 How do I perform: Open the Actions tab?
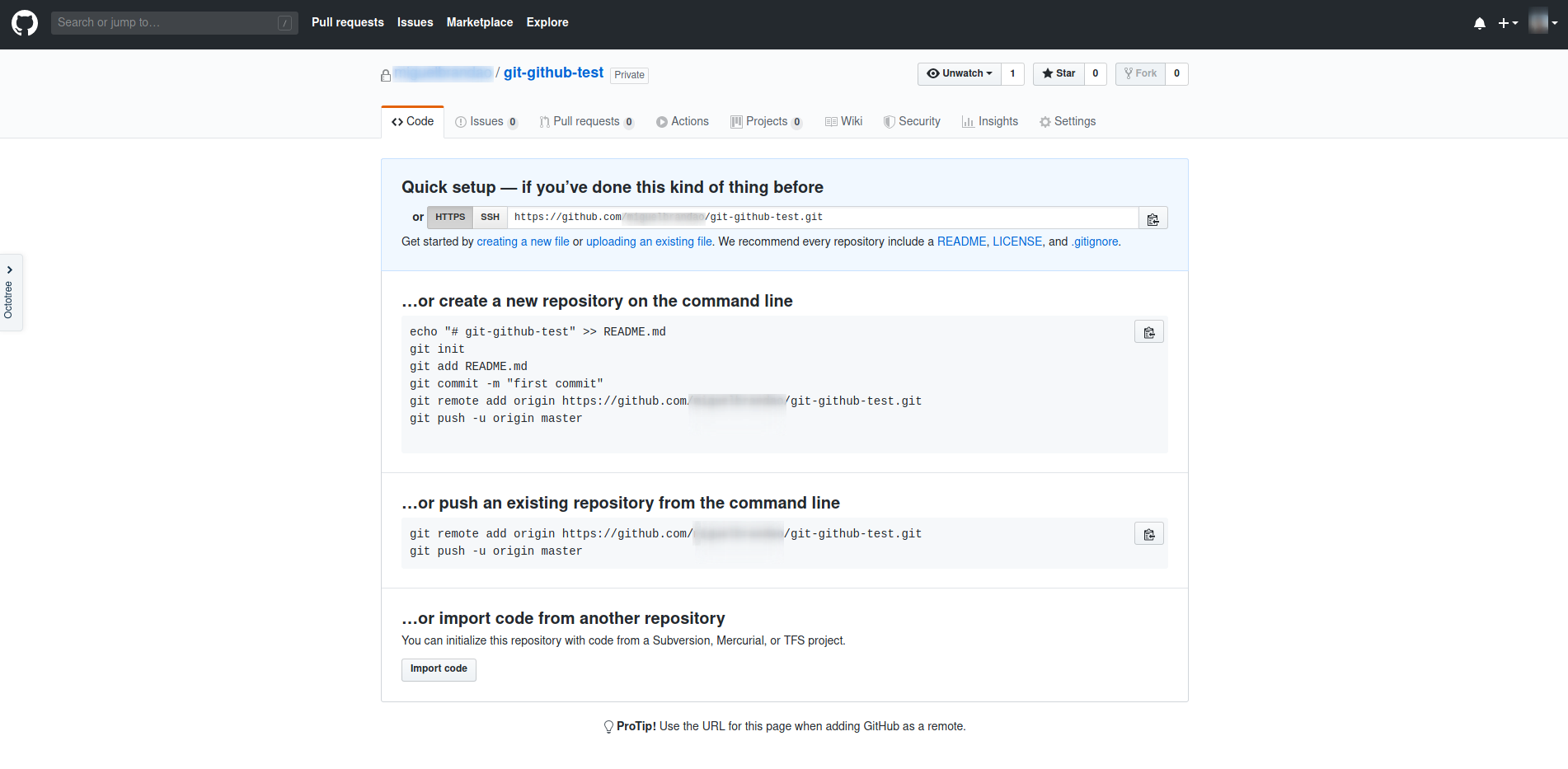(x=683, y=121)
